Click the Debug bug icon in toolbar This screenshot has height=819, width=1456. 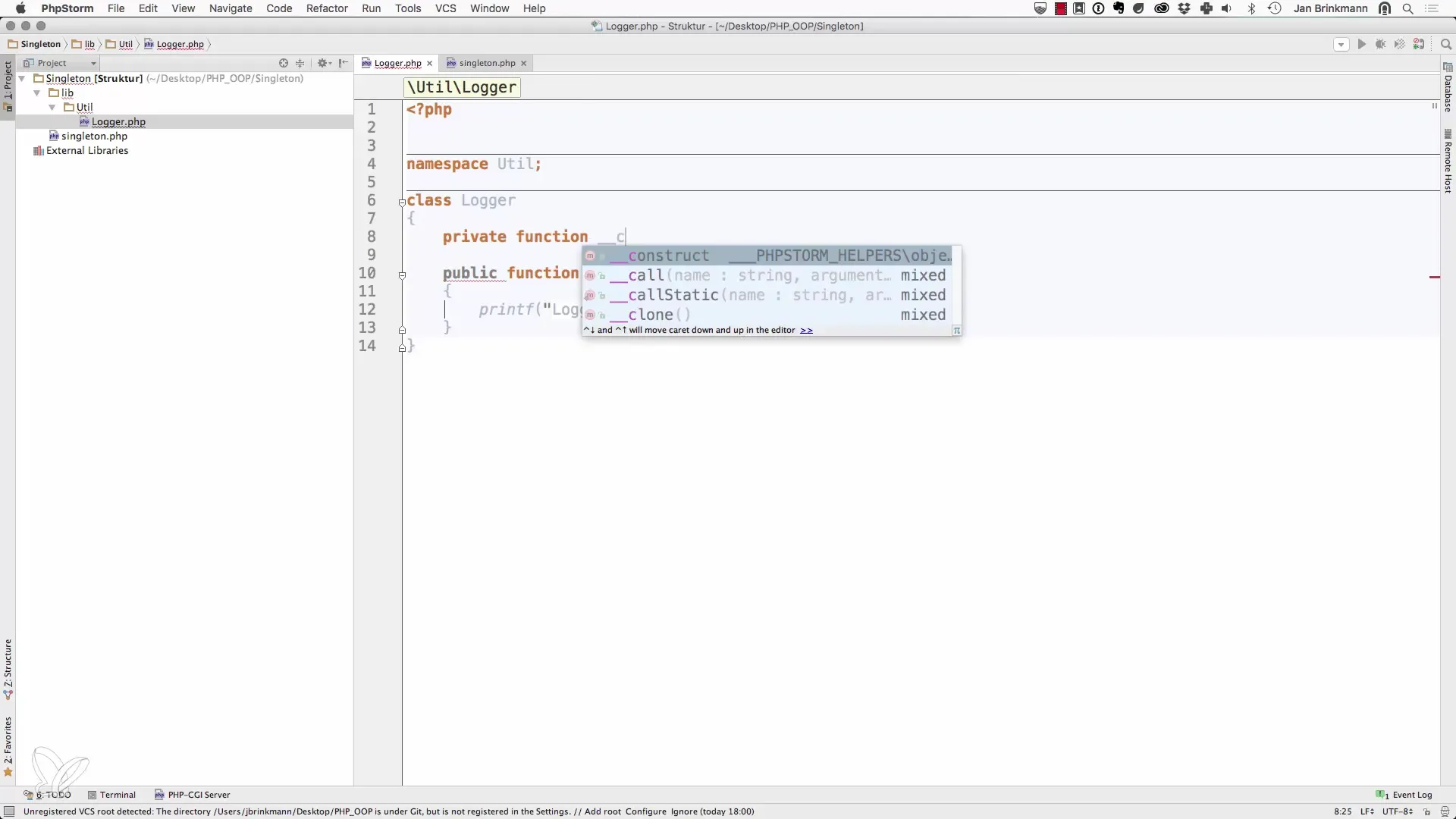1381,44
